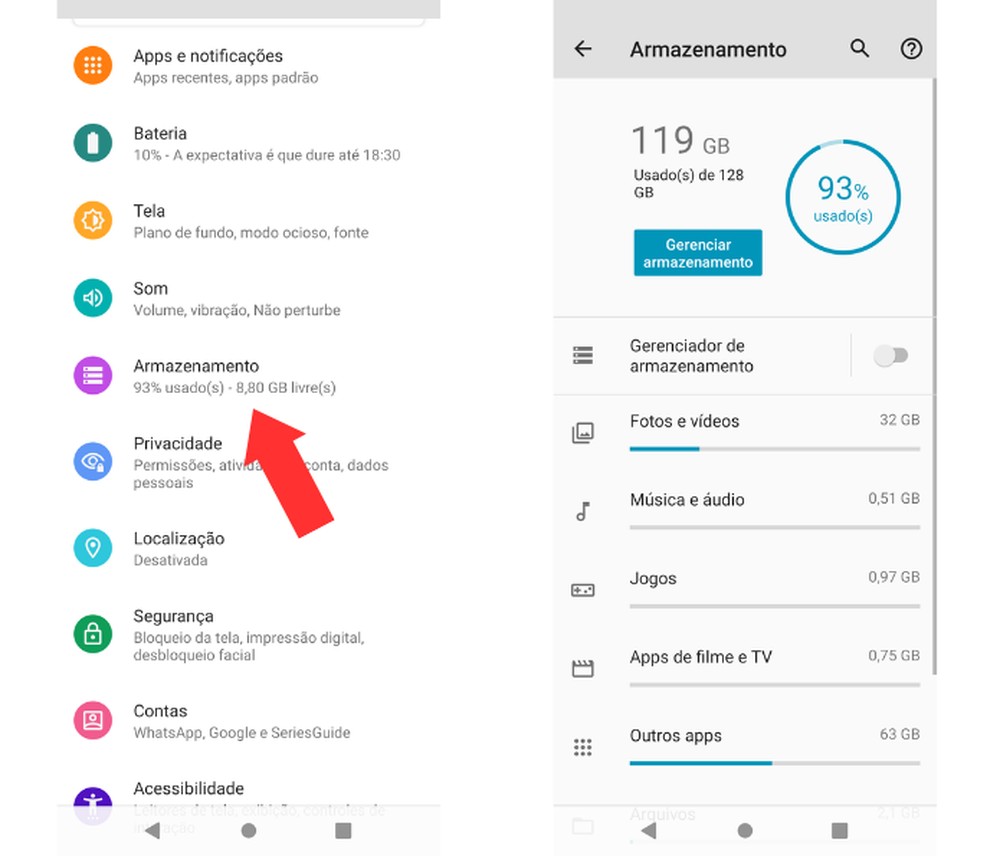Screen dimensions: 1000x856
Task: Tap home circle button in storage screen
Action: 745,830
